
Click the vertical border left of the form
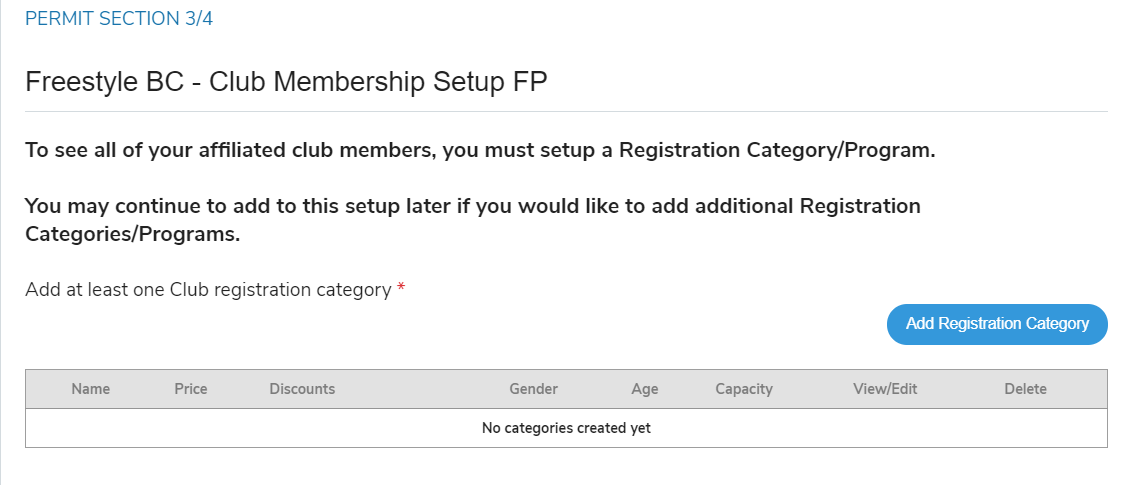click(1, 240)
